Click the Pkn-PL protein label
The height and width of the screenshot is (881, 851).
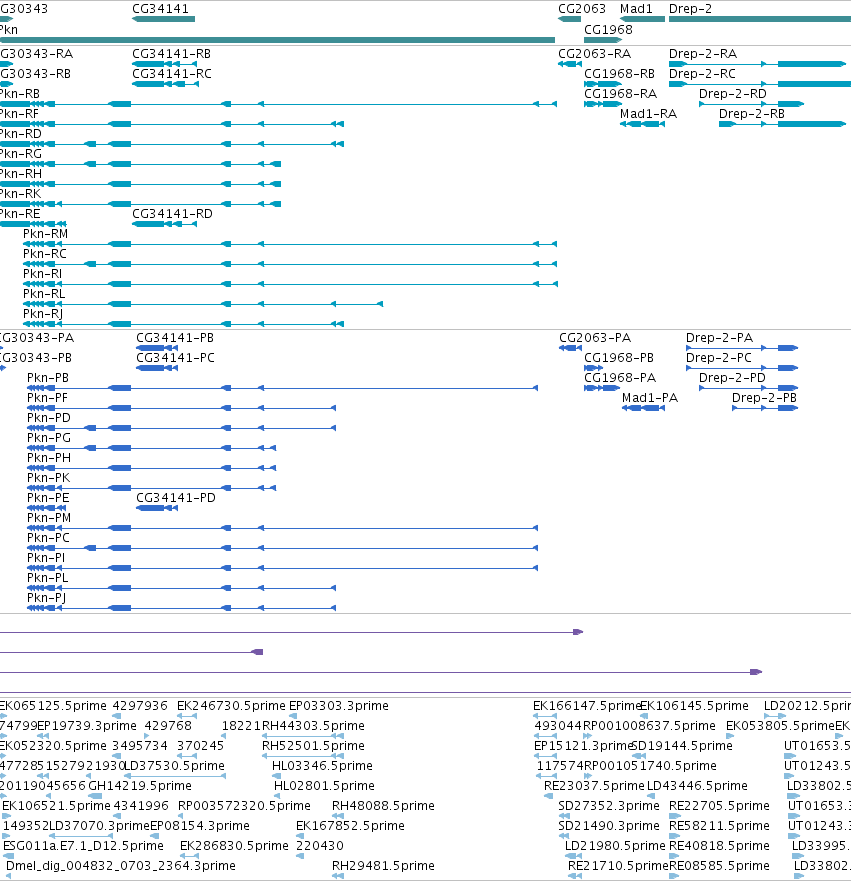(47, 578)
